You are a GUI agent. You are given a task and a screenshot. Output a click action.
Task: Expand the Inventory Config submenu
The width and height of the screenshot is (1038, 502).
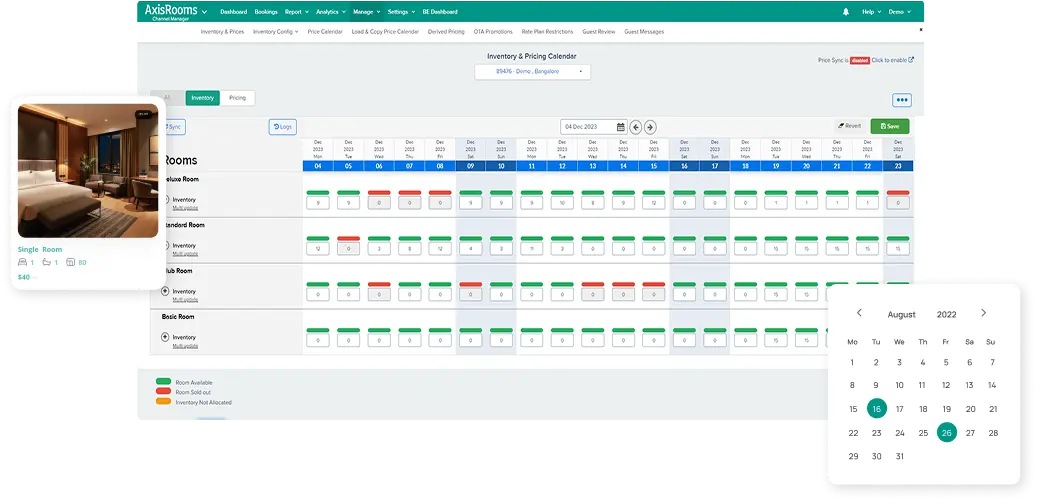click(x=275, y=31)
